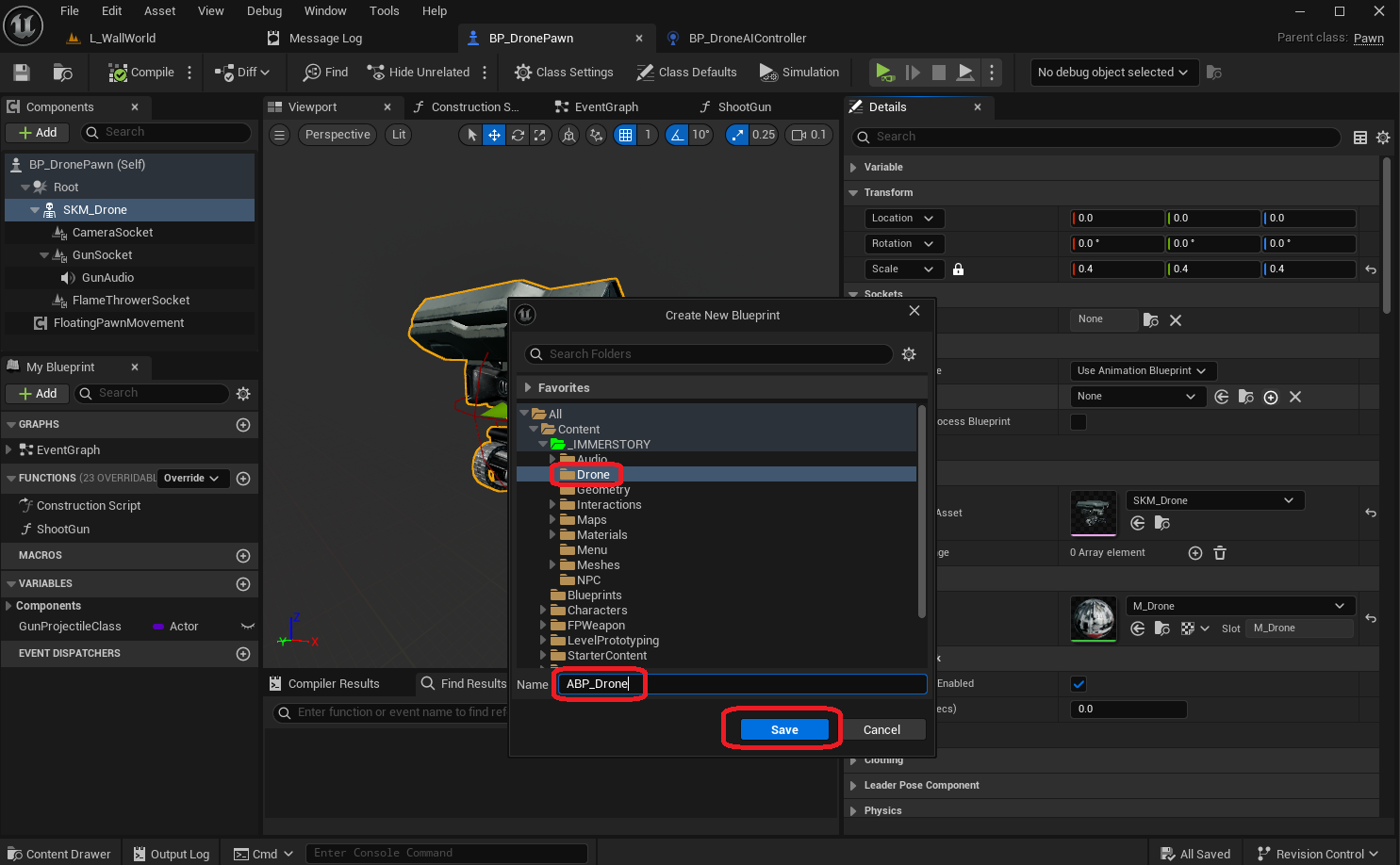This screenshot has height=865, width=1400.
Task: Open the viewport options hamburger menu
Action: point(280,135)
